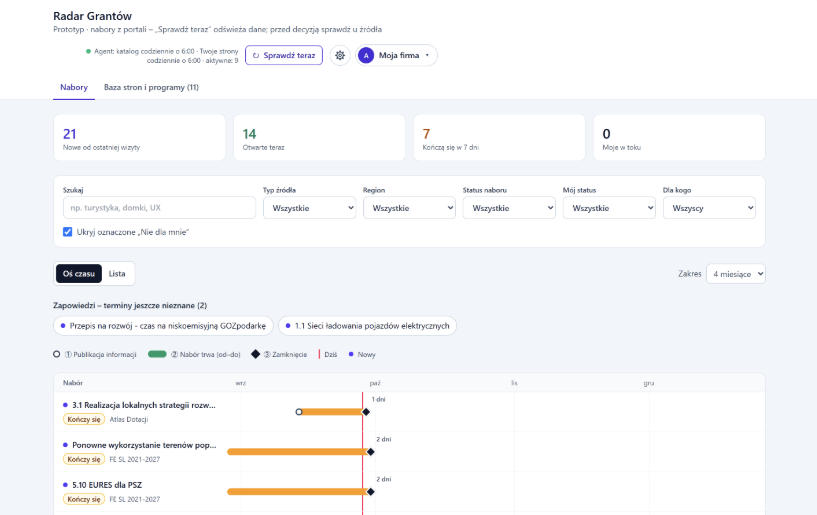Uncheck Ukryj oznaczone Nie dla mnie
This screenshot has width=817, height=515.
68,232
